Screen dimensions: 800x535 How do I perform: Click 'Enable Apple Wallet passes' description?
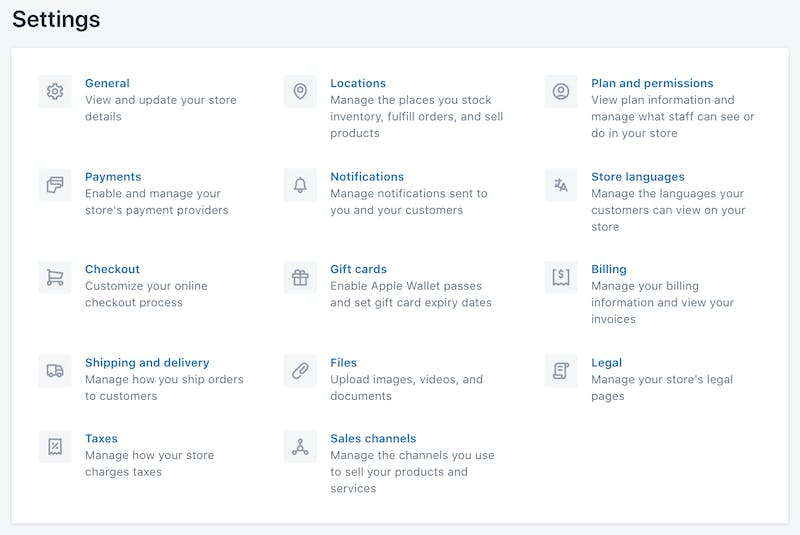coord(411,294)
